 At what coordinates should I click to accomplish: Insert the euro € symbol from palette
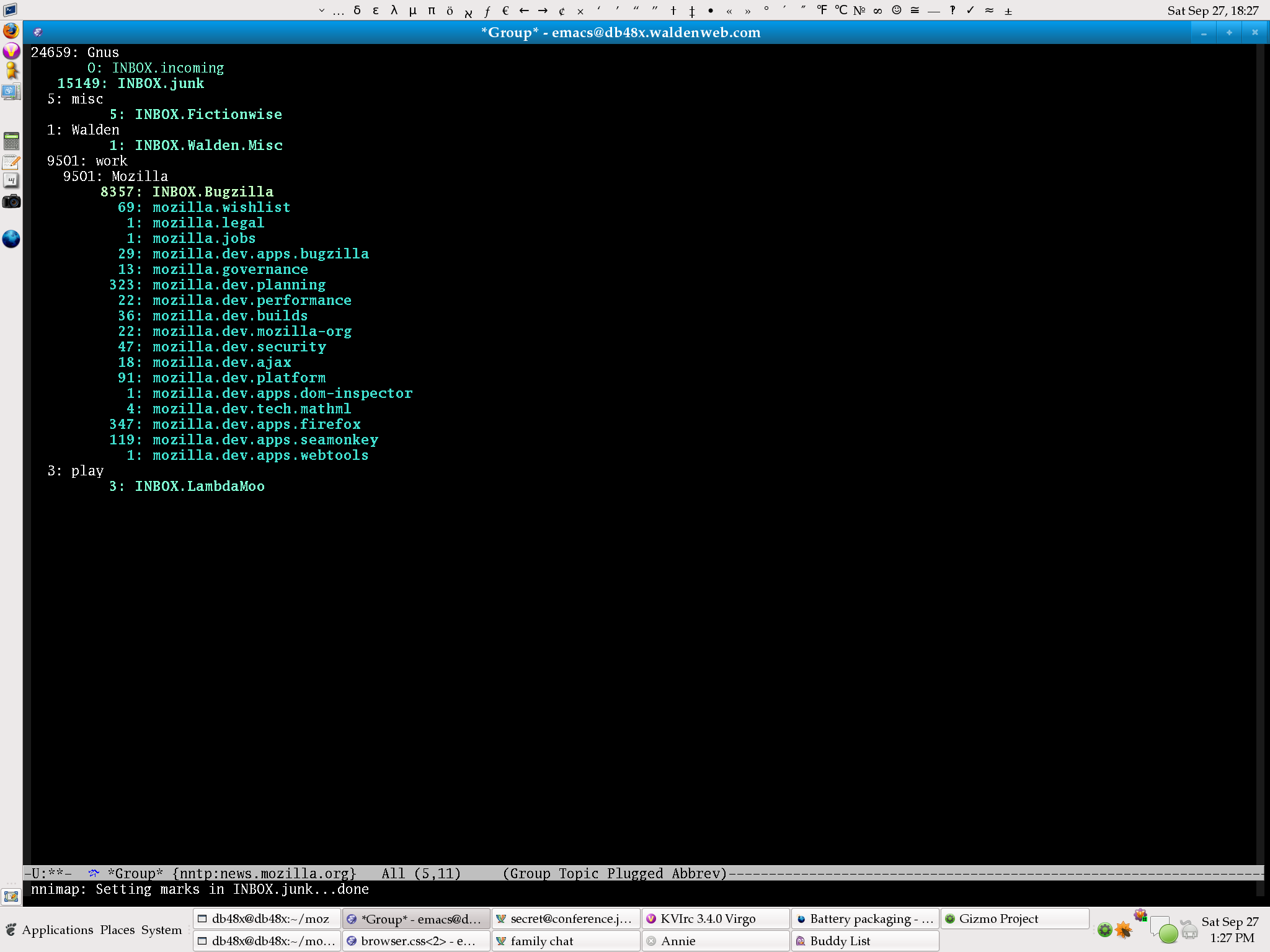[505, 11]
